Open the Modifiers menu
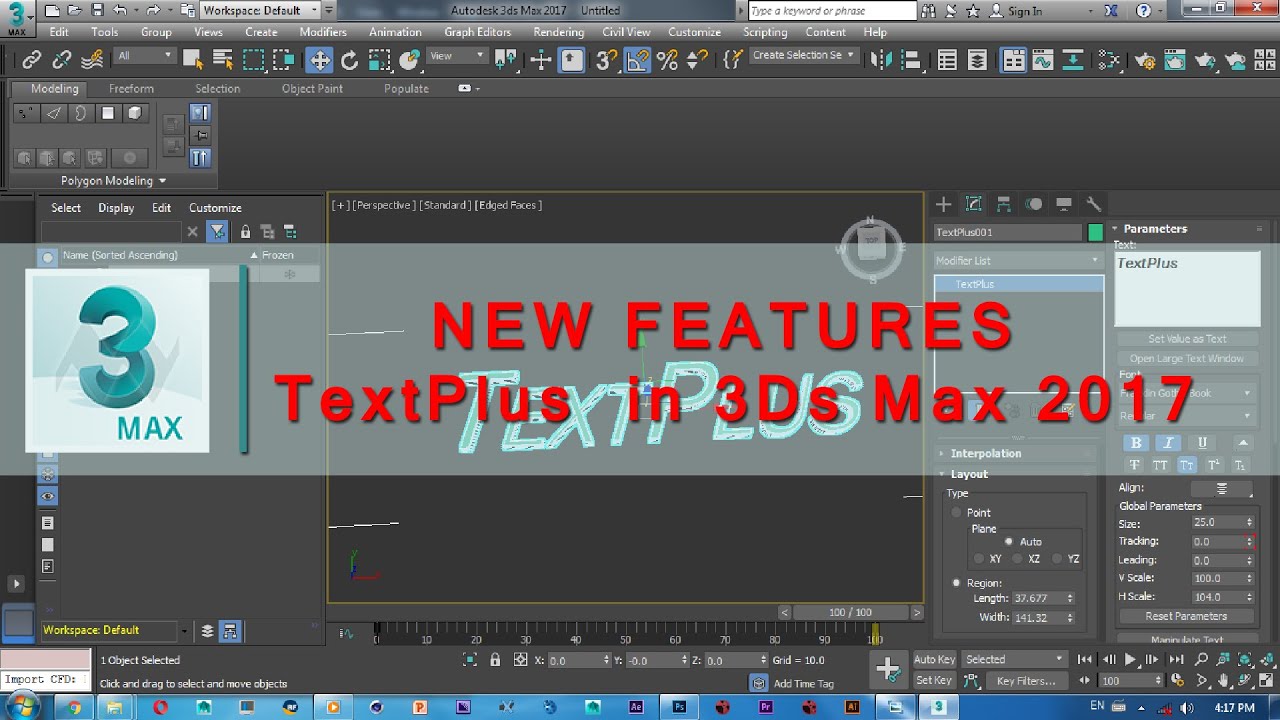This screenshot has width=1280, height=720. (323, 32)
